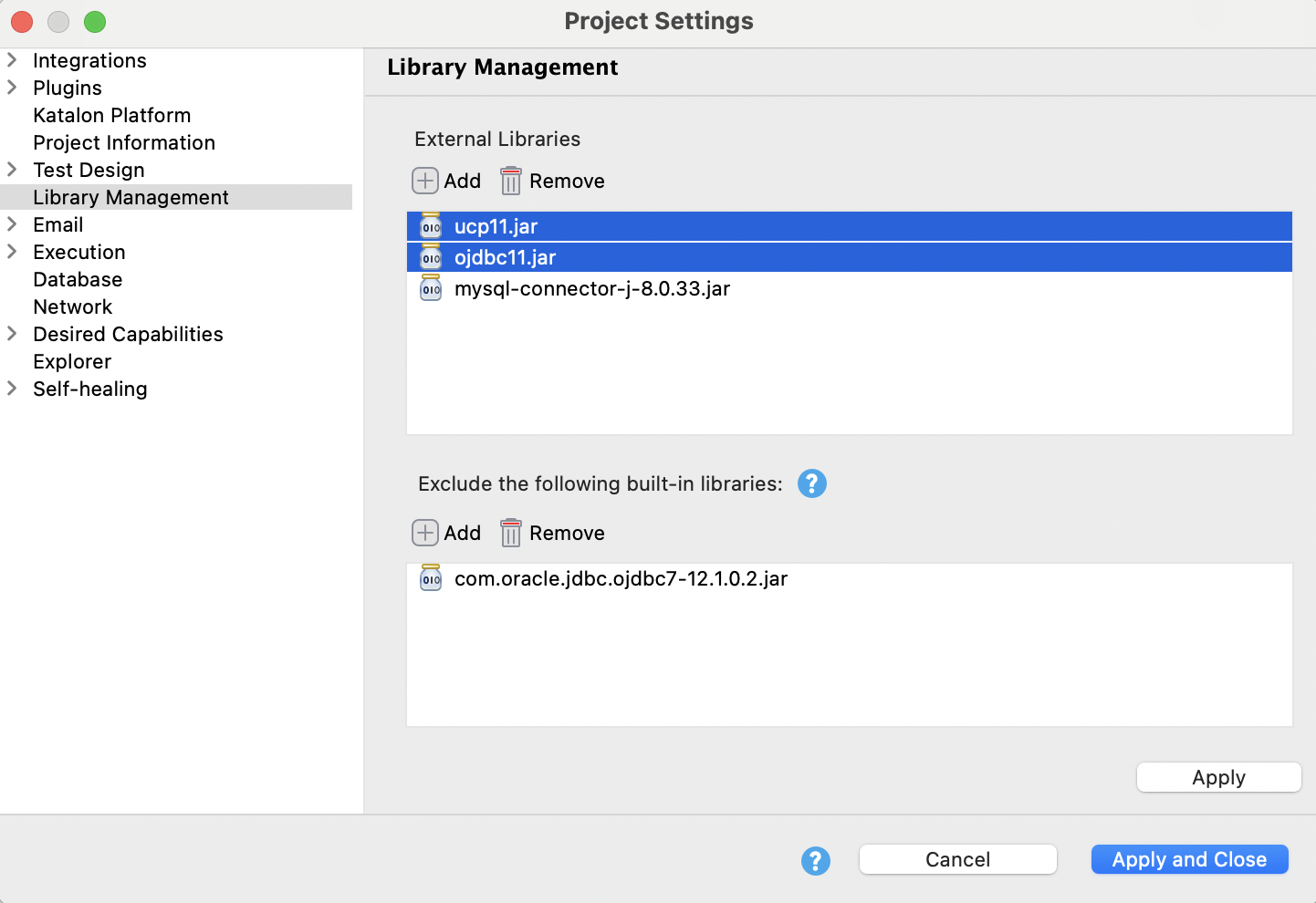Click Remove trash icon under External Libraries
Viewport: 1316px width, 903px height.
(x=511, y=181)
